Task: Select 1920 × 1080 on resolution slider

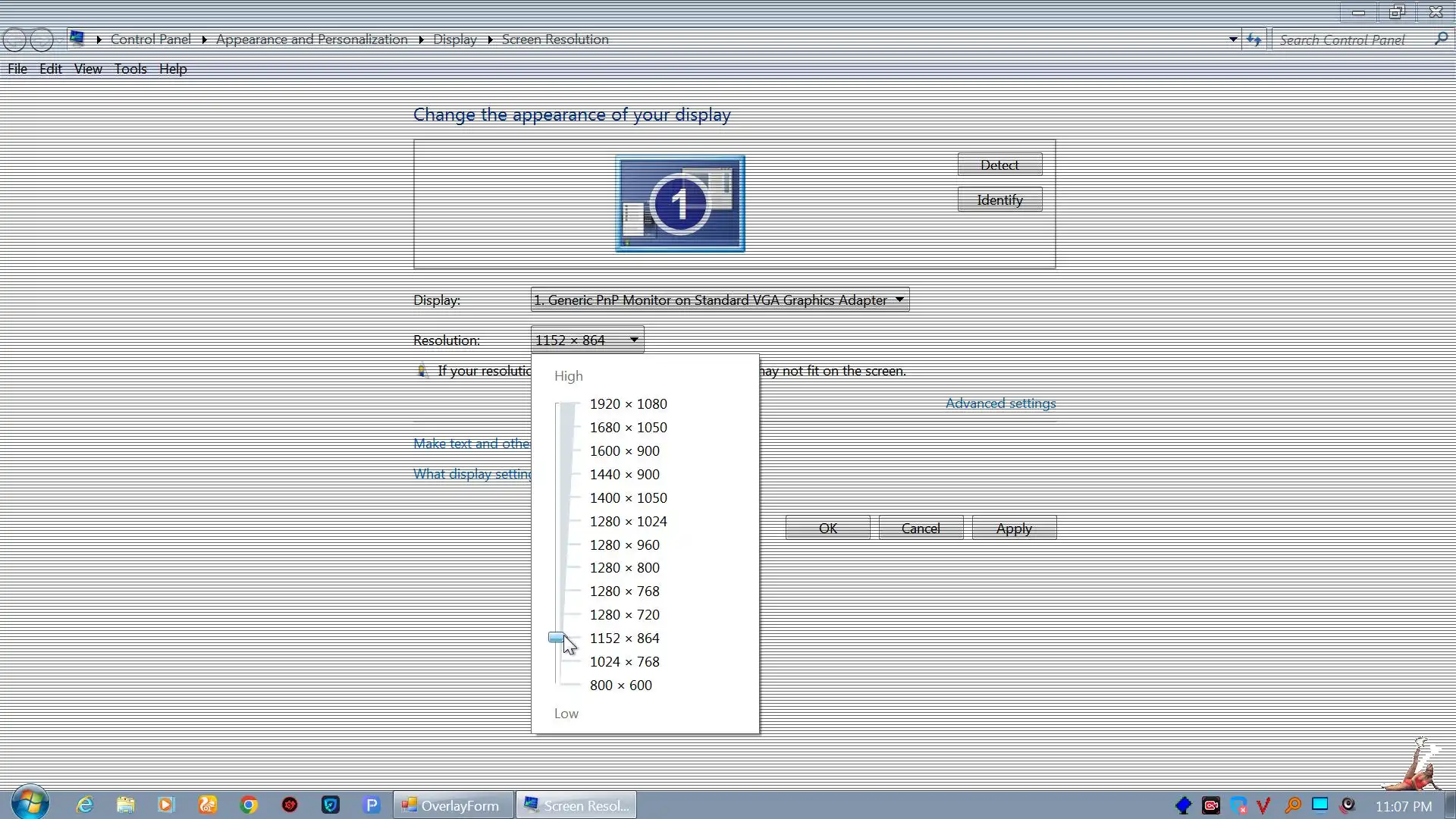Action: (628, 404)
